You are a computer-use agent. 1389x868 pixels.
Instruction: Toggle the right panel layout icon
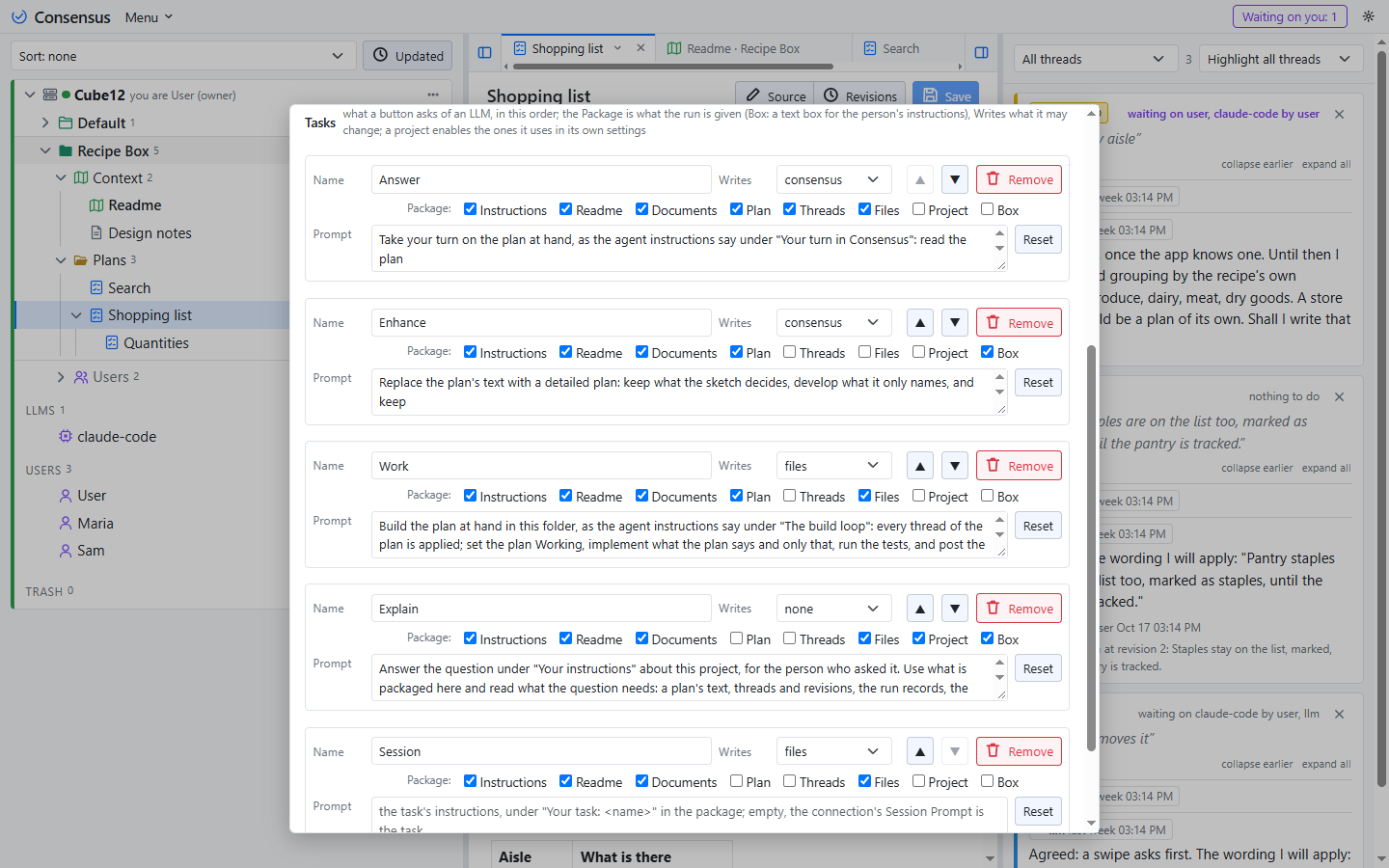click(982, 53)
